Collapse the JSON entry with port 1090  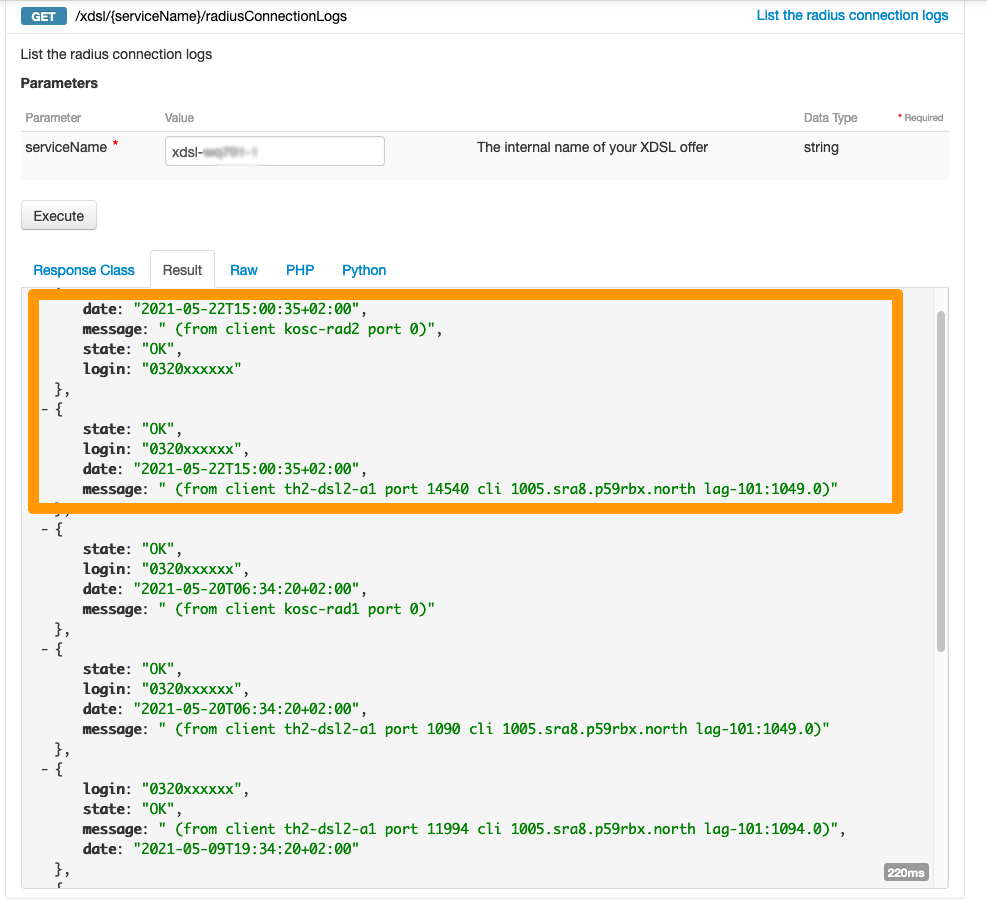pyautogui.click(x=45, y=649)
